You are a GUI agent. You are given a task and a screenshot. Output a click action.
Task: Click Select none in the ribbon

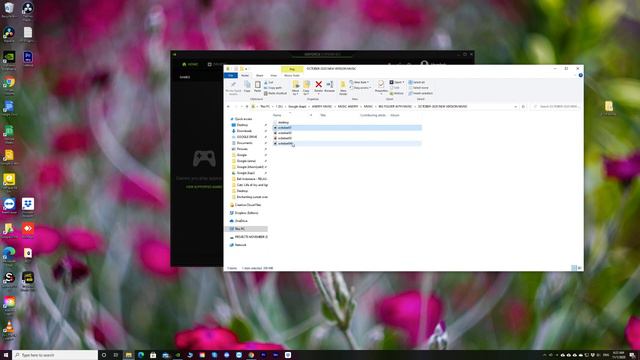(x=418, y=88)
